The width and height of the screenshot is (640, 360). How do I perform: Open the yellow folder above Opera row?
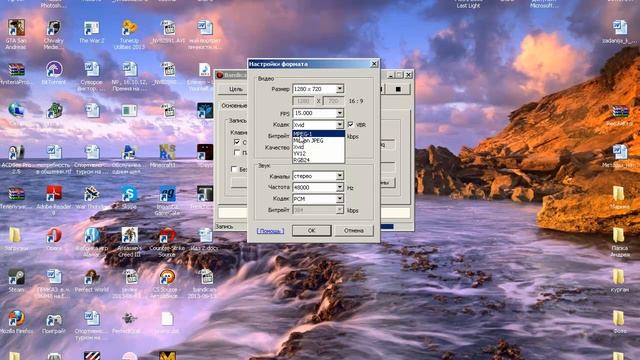[16, 239]
